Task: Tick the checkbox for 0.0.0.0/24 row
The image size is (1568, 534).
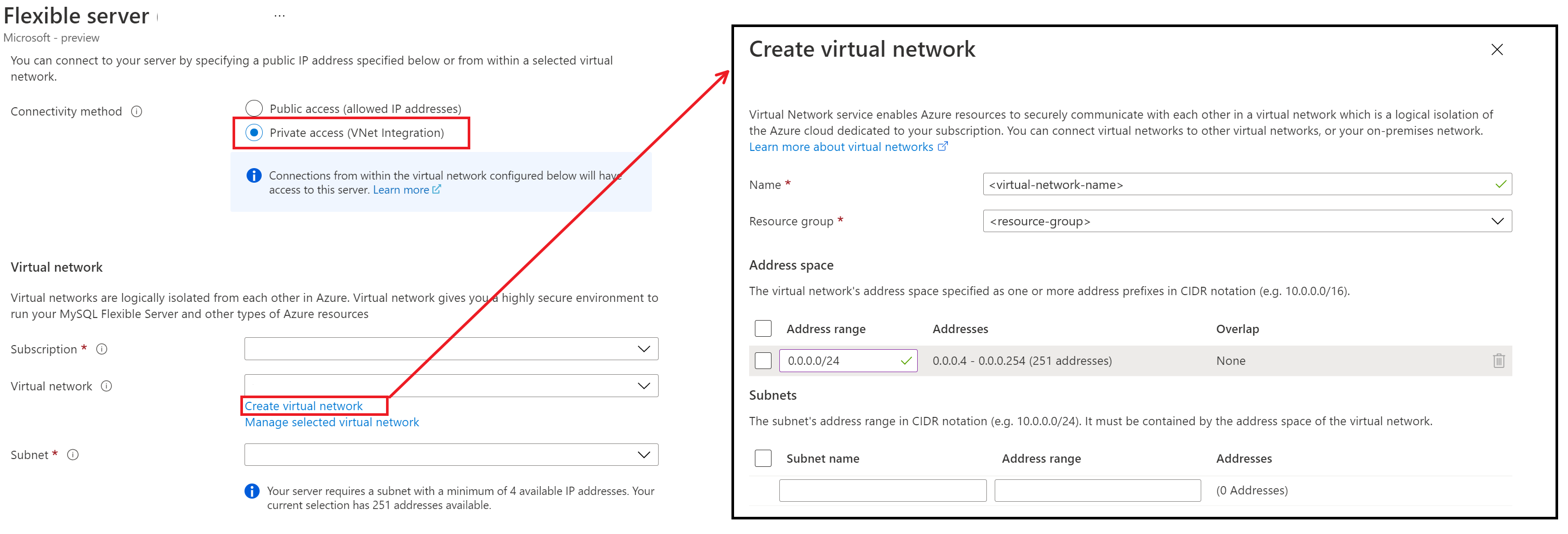Action: 763,361
